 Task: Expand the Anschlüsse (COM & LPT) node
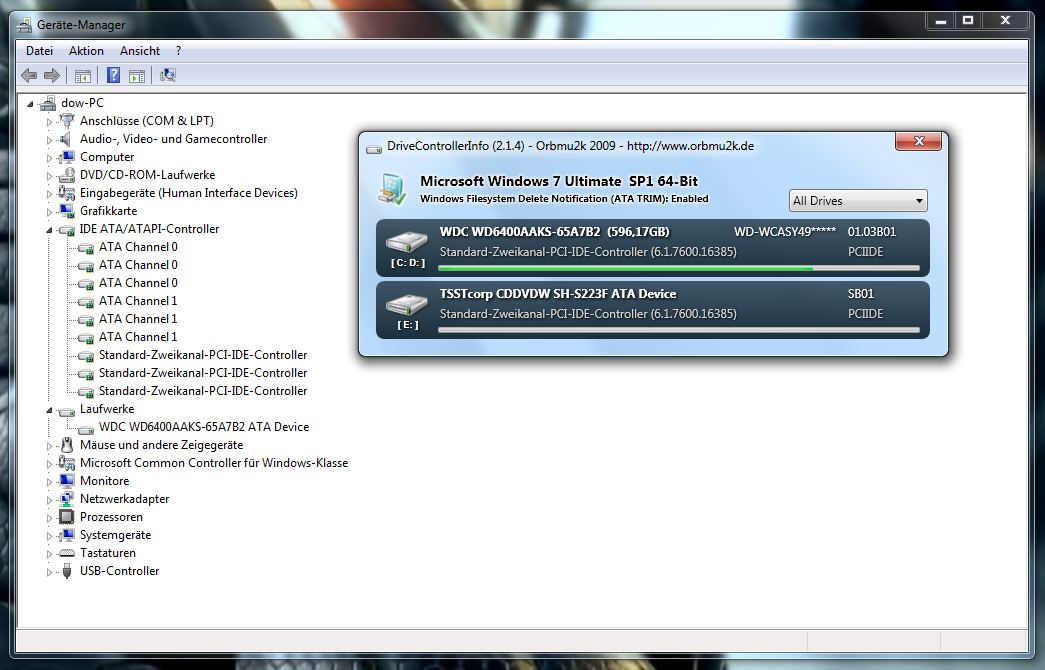tap(49, 122)
